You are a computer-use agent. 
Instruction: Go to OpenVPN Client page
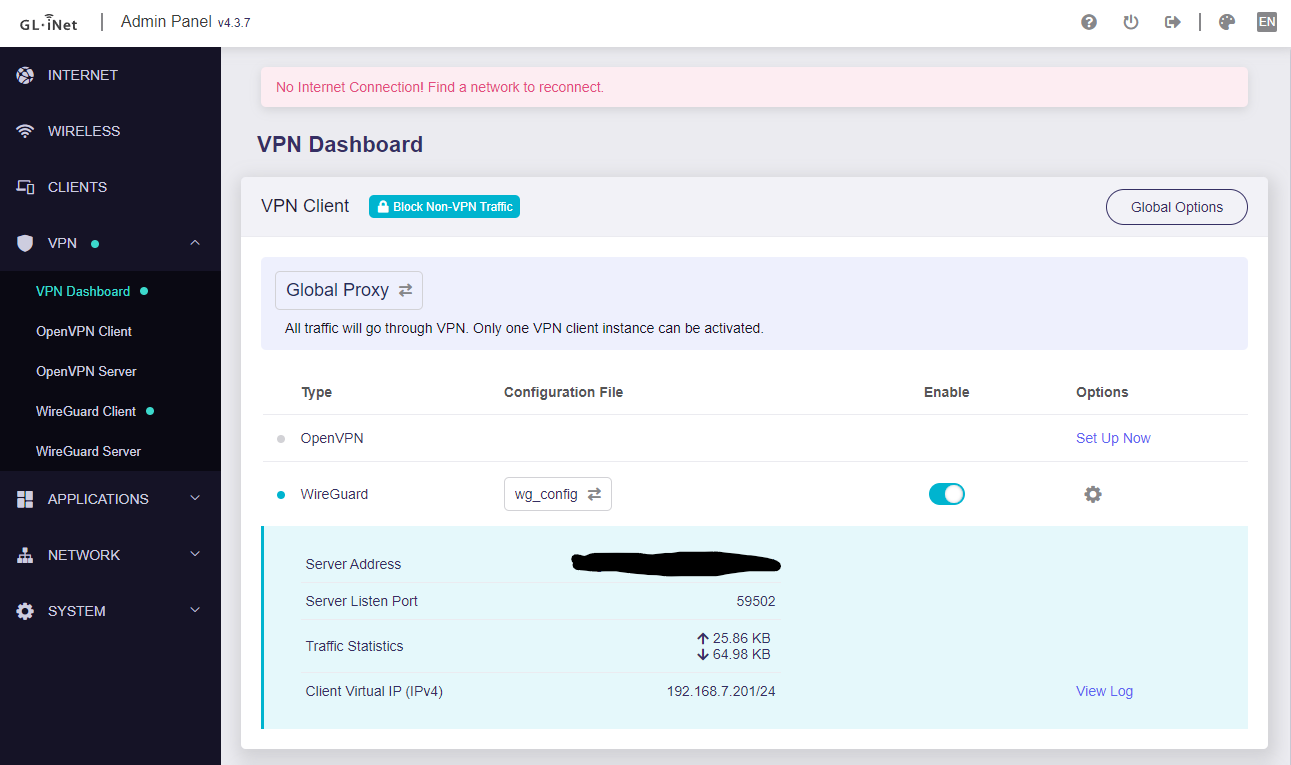(x=84, y=331)
